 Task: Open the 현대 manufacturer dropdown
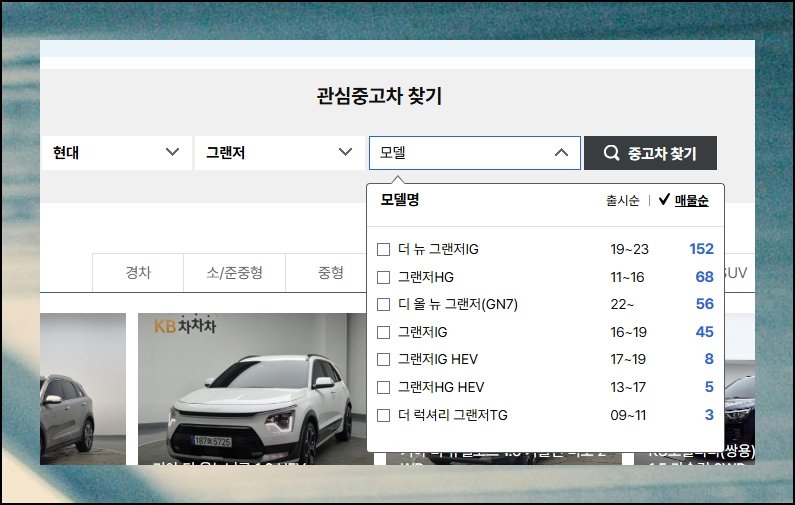coord(116,153)
